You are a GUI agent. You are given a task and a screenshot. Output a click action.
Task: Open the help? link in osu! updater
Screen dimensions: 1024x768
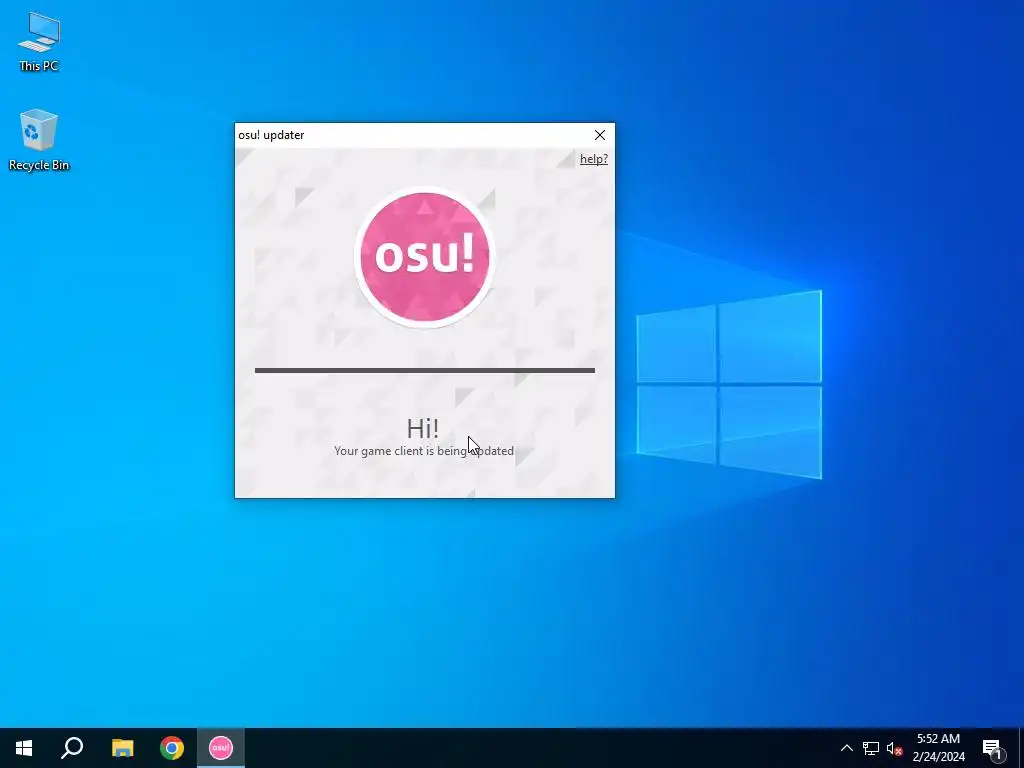pos(594,159)
